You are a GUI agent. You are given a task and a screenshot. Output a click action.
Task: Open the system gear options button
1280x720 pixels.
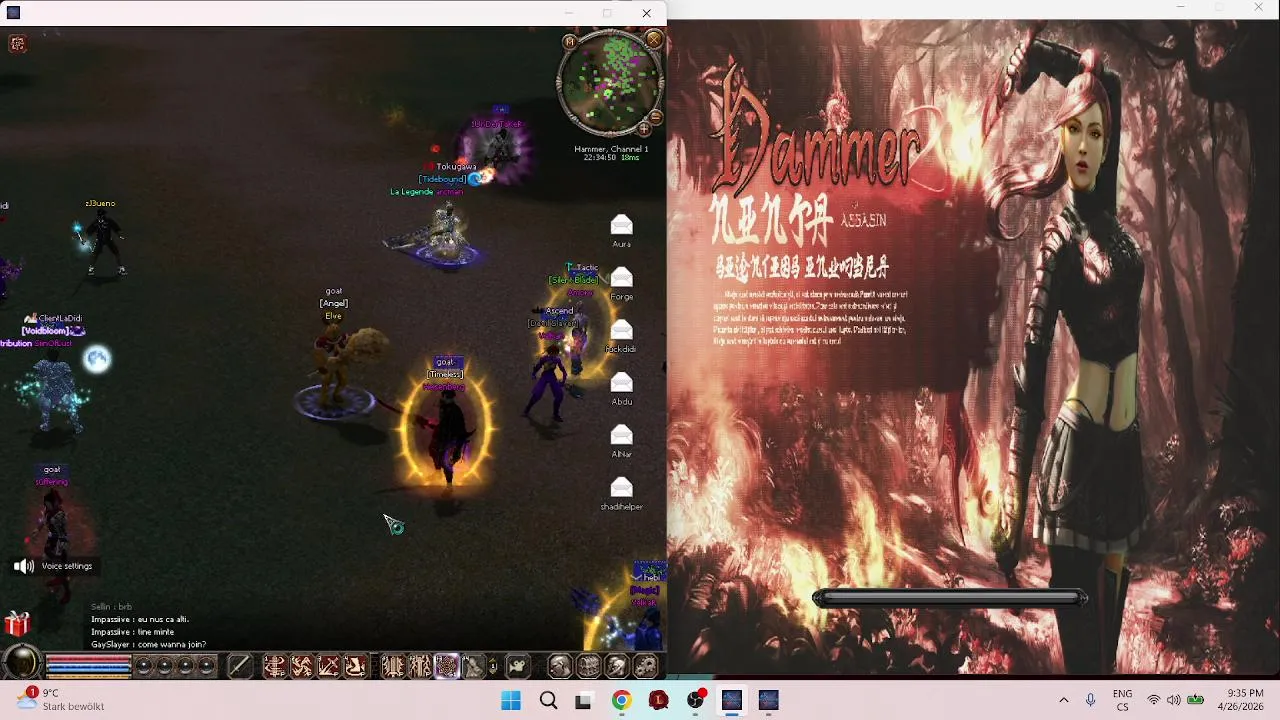click(x=646, y=665)
